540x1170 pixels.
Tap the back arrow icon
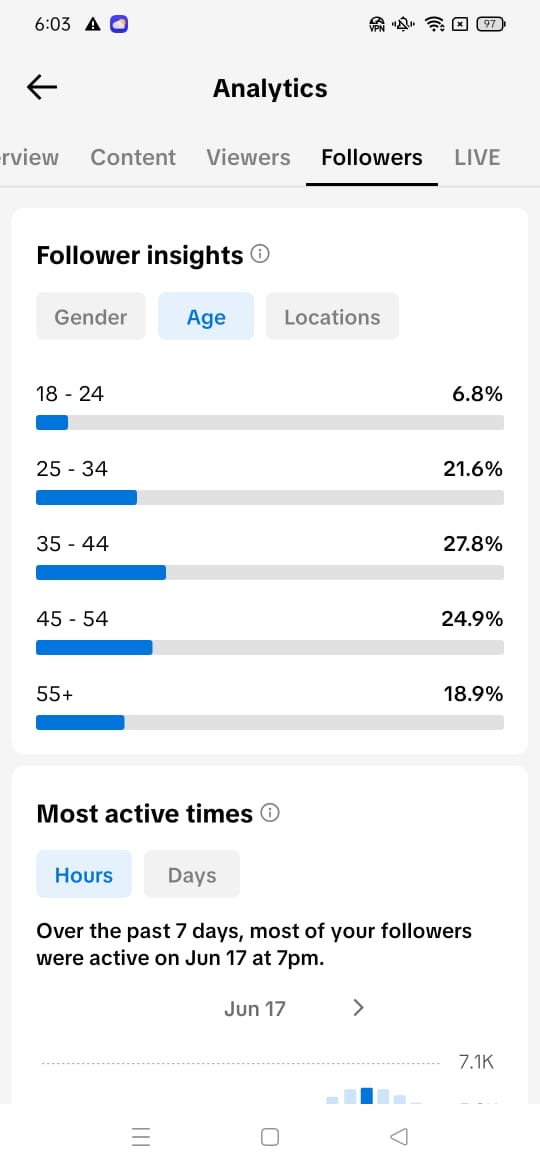pos(42,87)
